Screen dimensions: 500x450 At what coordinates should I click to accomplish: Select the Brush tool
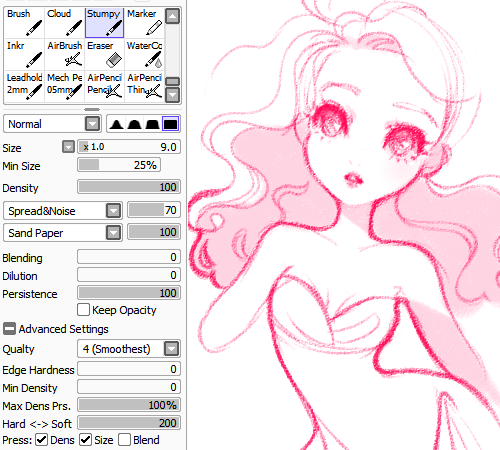point(24,23)
